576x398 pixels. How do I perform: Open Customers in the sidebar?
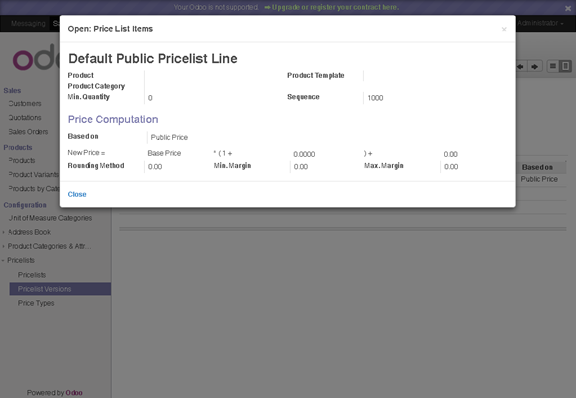(x=25, y=104)
